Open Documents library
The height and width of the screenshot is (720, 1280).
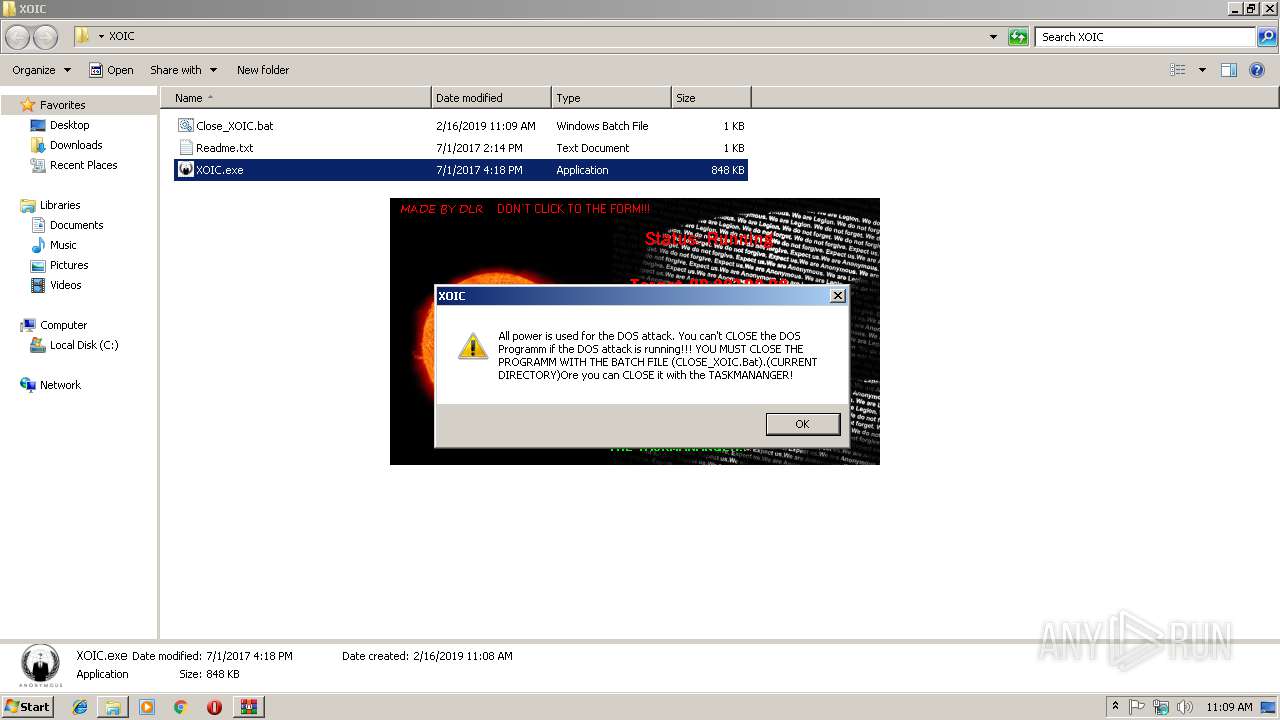click(76, 225)
